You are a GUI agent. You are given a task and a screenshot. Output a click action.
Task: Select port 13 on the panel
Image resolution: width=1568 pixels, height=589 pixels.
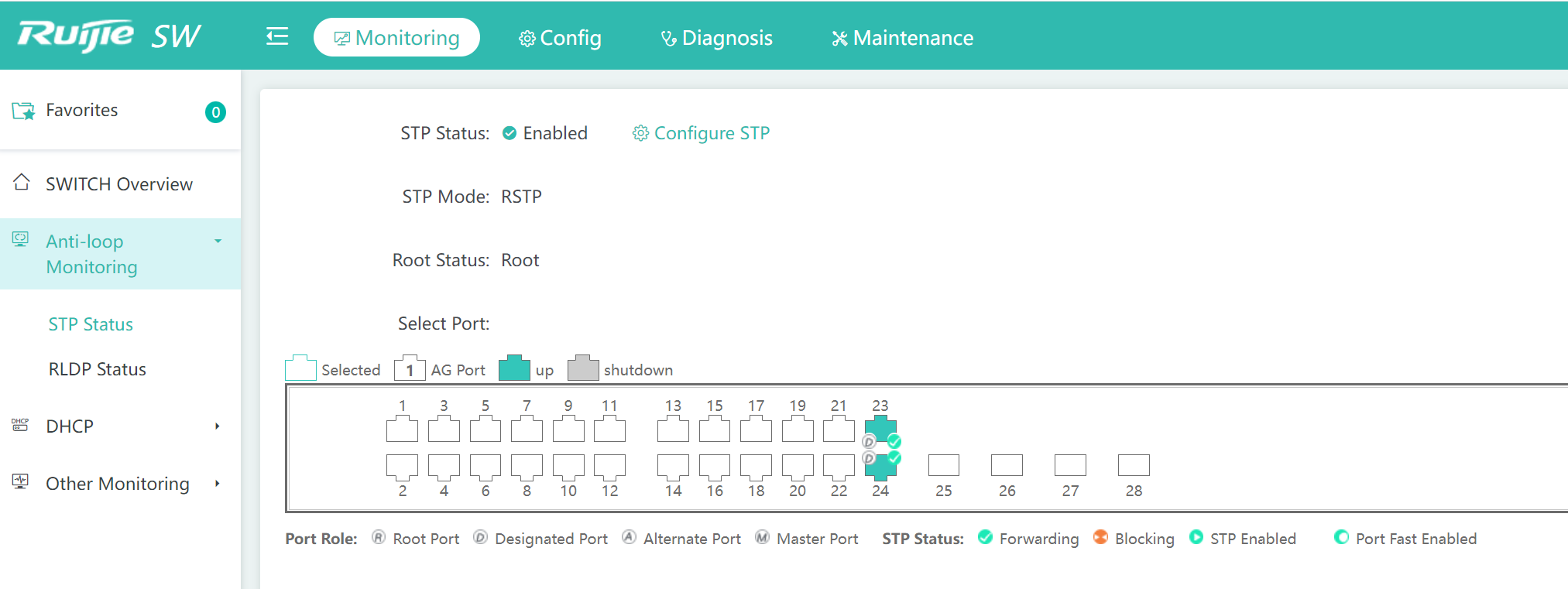pyautogui.click(x=673, y=429)
